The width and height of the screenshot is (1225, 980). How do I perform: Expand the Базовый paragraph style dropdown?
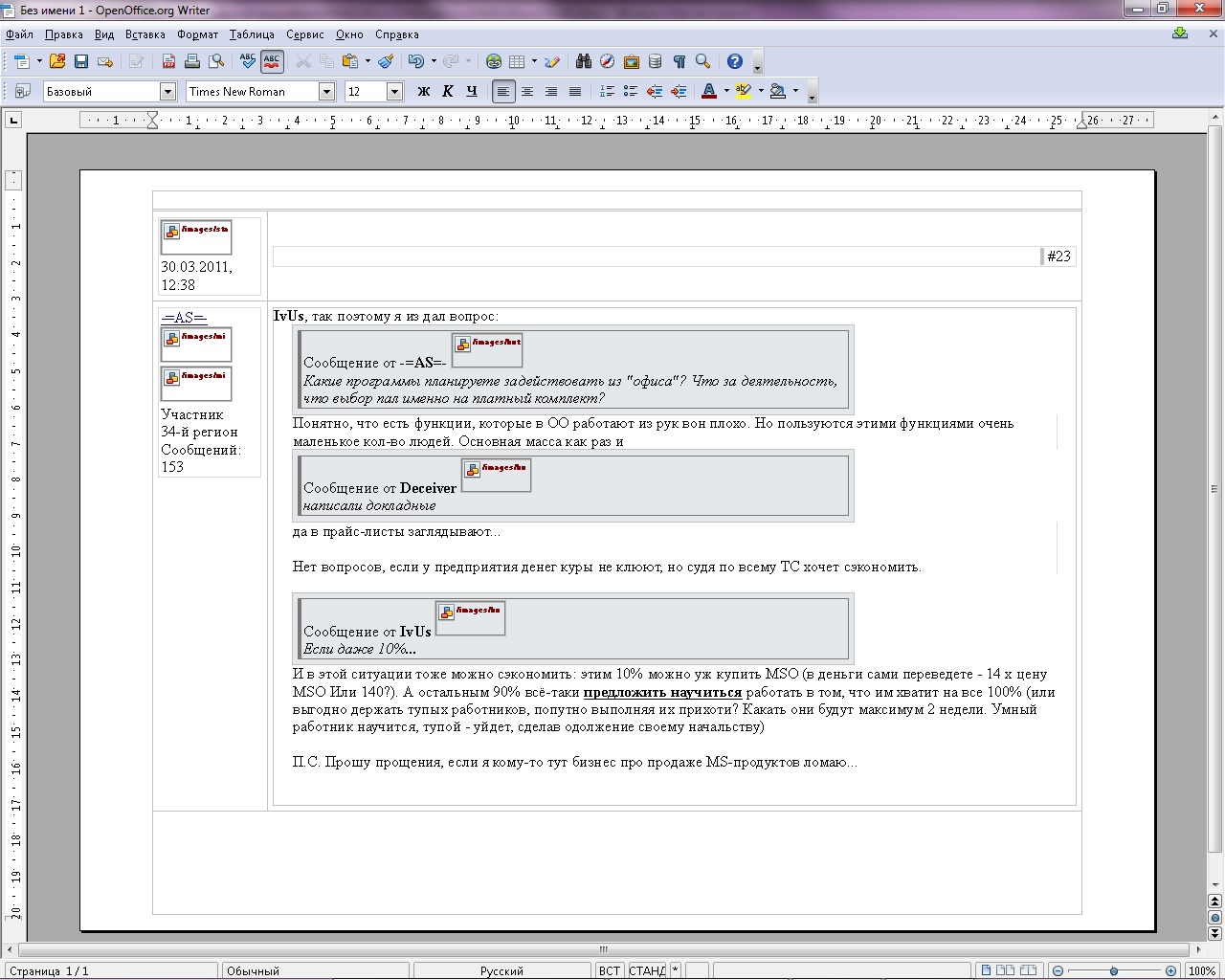167,92
